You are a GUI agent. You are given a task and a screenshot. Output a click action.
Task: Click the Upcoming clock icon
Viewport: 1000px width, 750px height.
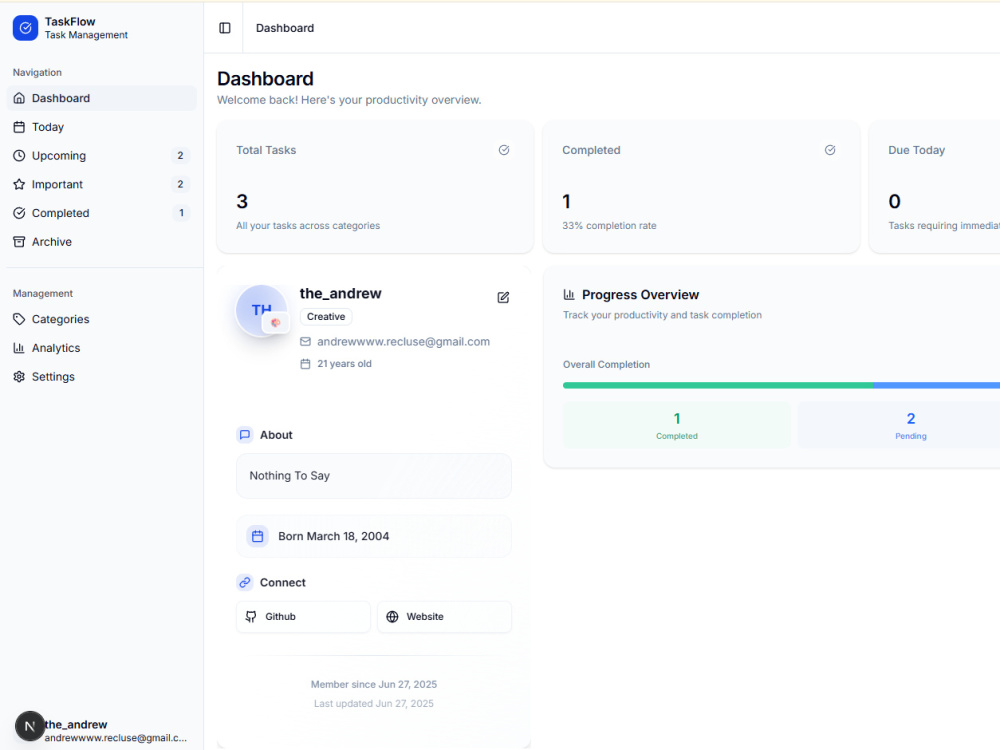pyautogui.click(x=19, y=156)
